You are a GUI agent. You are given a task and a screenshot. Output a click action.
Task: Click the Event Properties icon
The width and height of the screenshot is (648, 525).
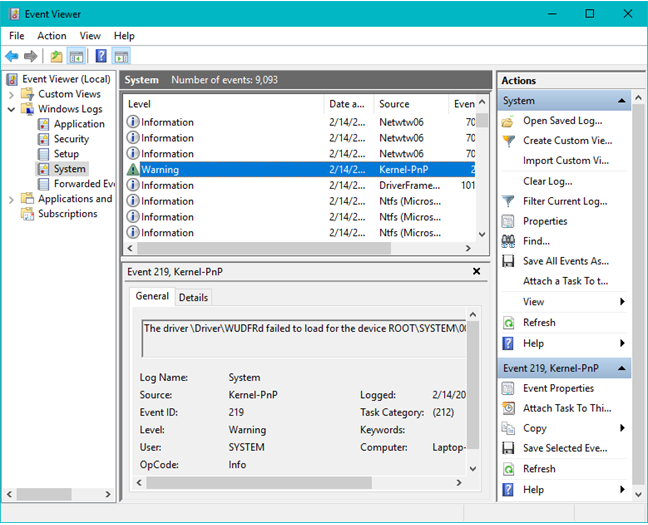[x=509, y=388]
